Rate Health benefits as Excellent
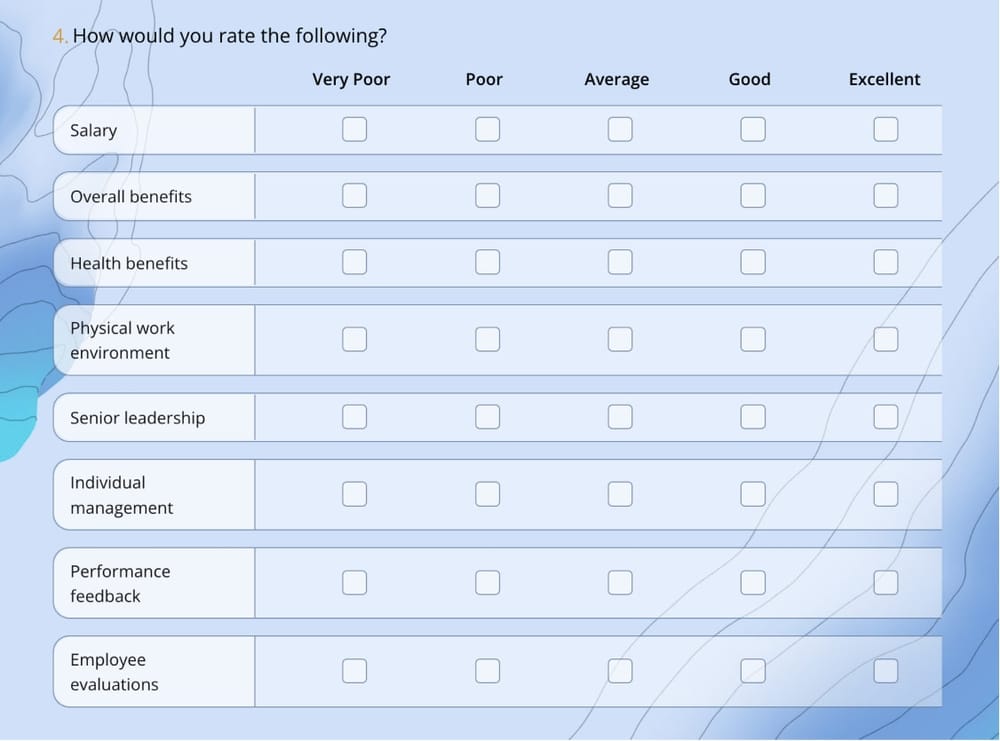 [885, 262]
